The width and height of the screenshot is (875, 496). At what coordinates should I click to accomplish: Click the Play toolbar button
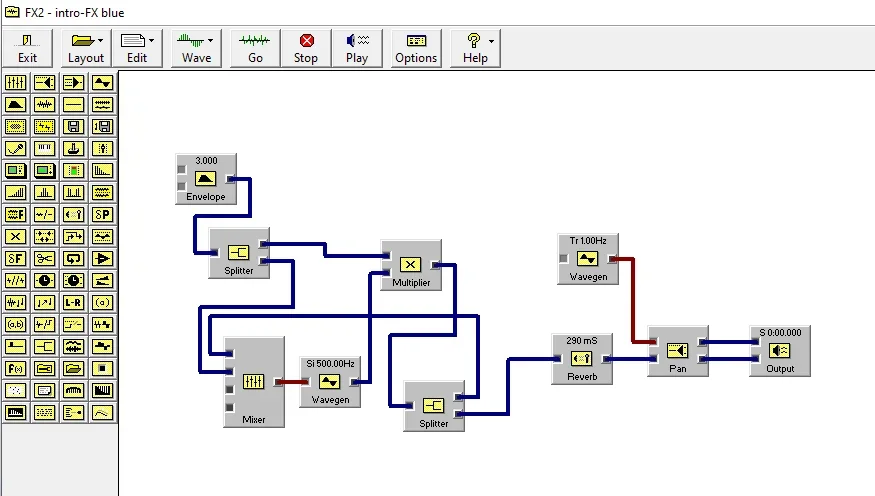point(357,48)
